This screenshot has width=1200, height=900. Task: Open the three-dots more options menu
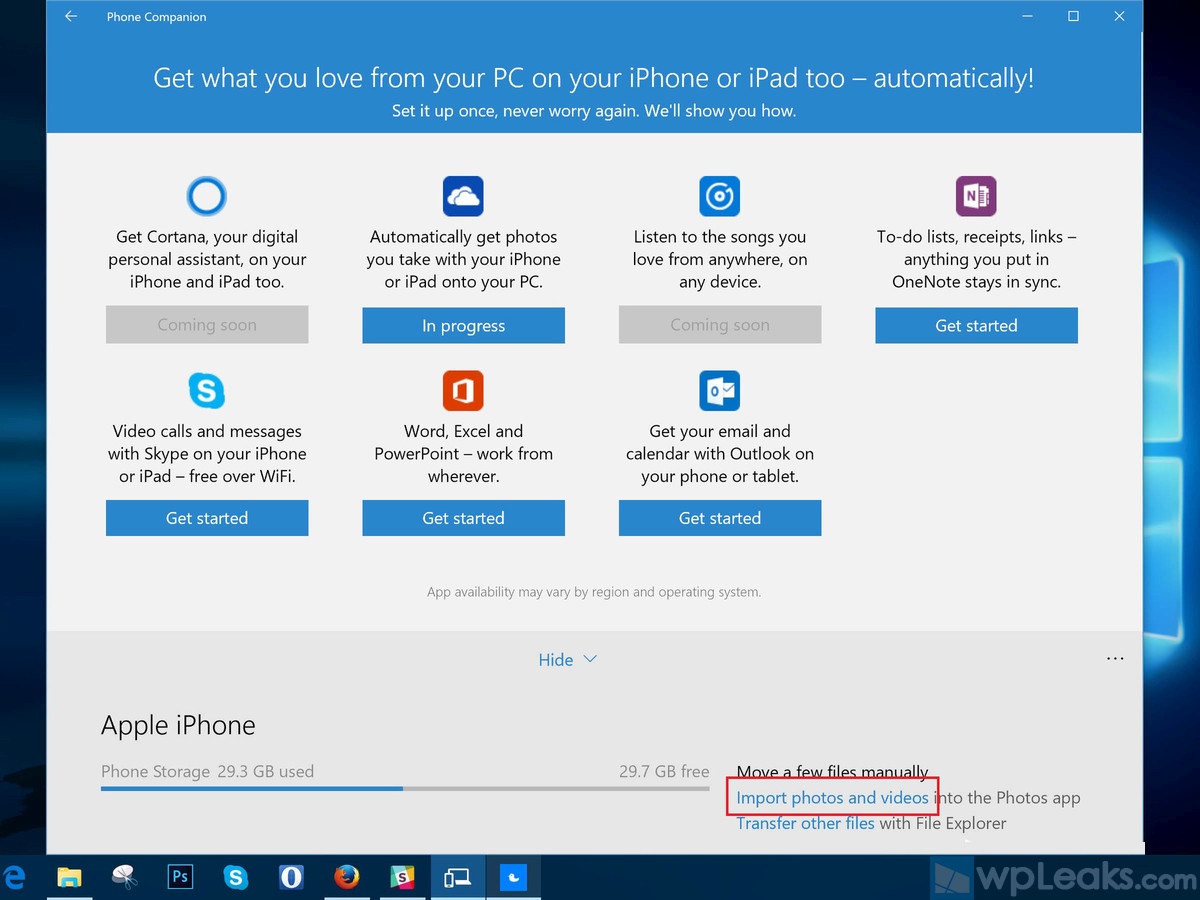[1115, 659]
